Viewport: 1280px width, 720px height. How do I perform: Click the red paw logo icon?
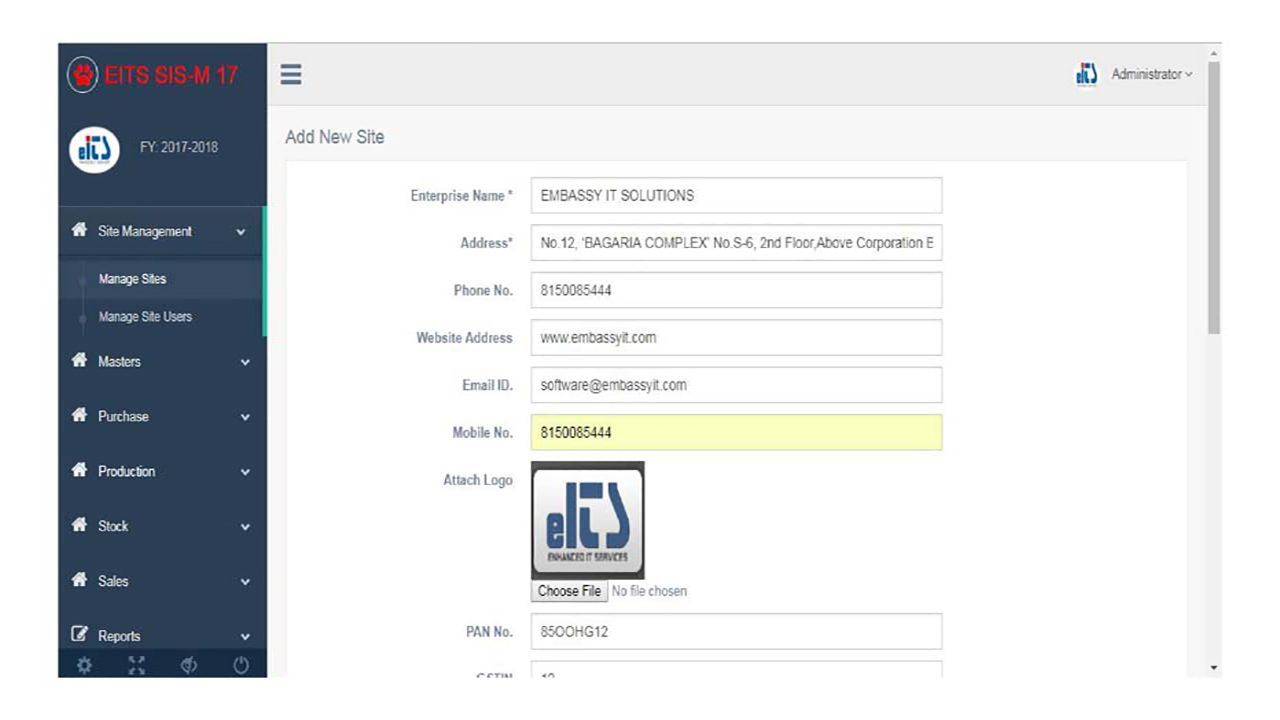pos(83,75)
